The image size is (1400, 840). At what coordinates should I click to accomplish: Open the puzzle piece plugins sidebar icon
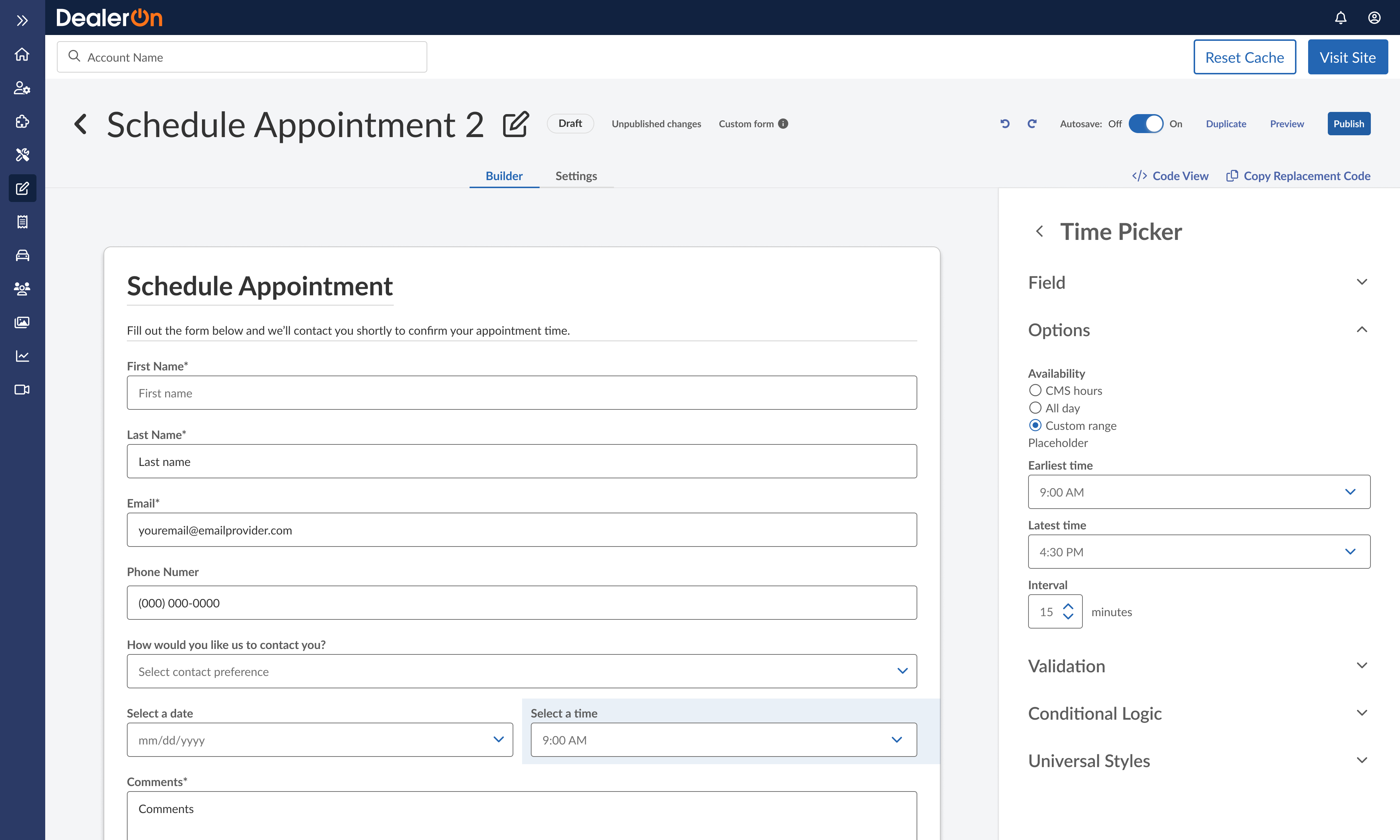coord(22,121)
